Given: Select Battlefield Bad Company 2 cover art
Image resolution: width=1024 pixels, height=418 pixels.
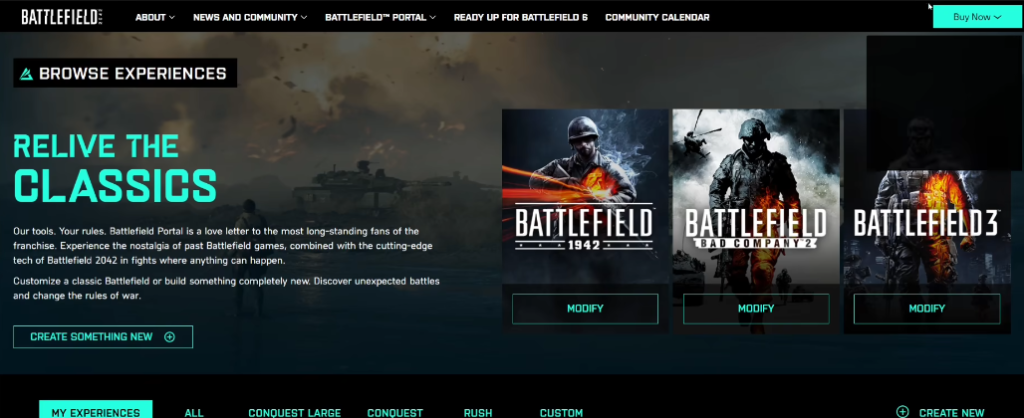Looking at the screenshot, I should pyautogui.click(x=756, y=196).
